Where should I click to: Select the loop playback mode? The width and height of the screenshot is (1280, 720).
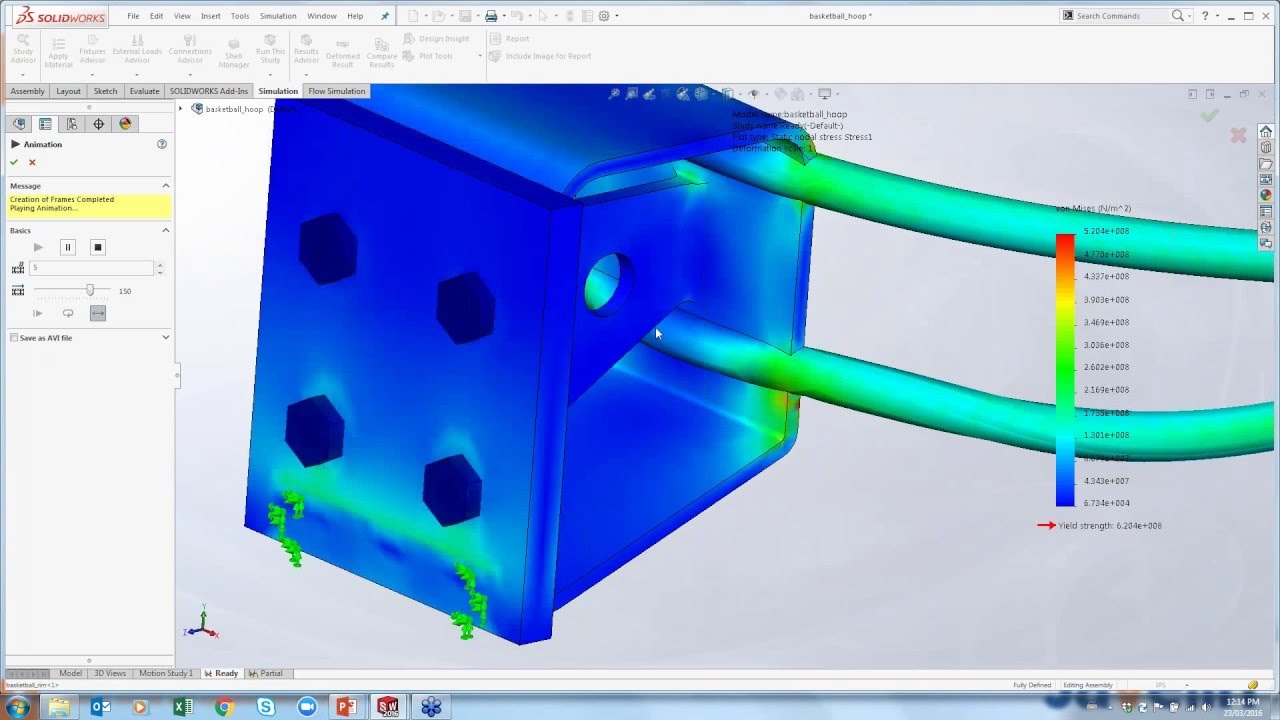(x=68, y=313)
